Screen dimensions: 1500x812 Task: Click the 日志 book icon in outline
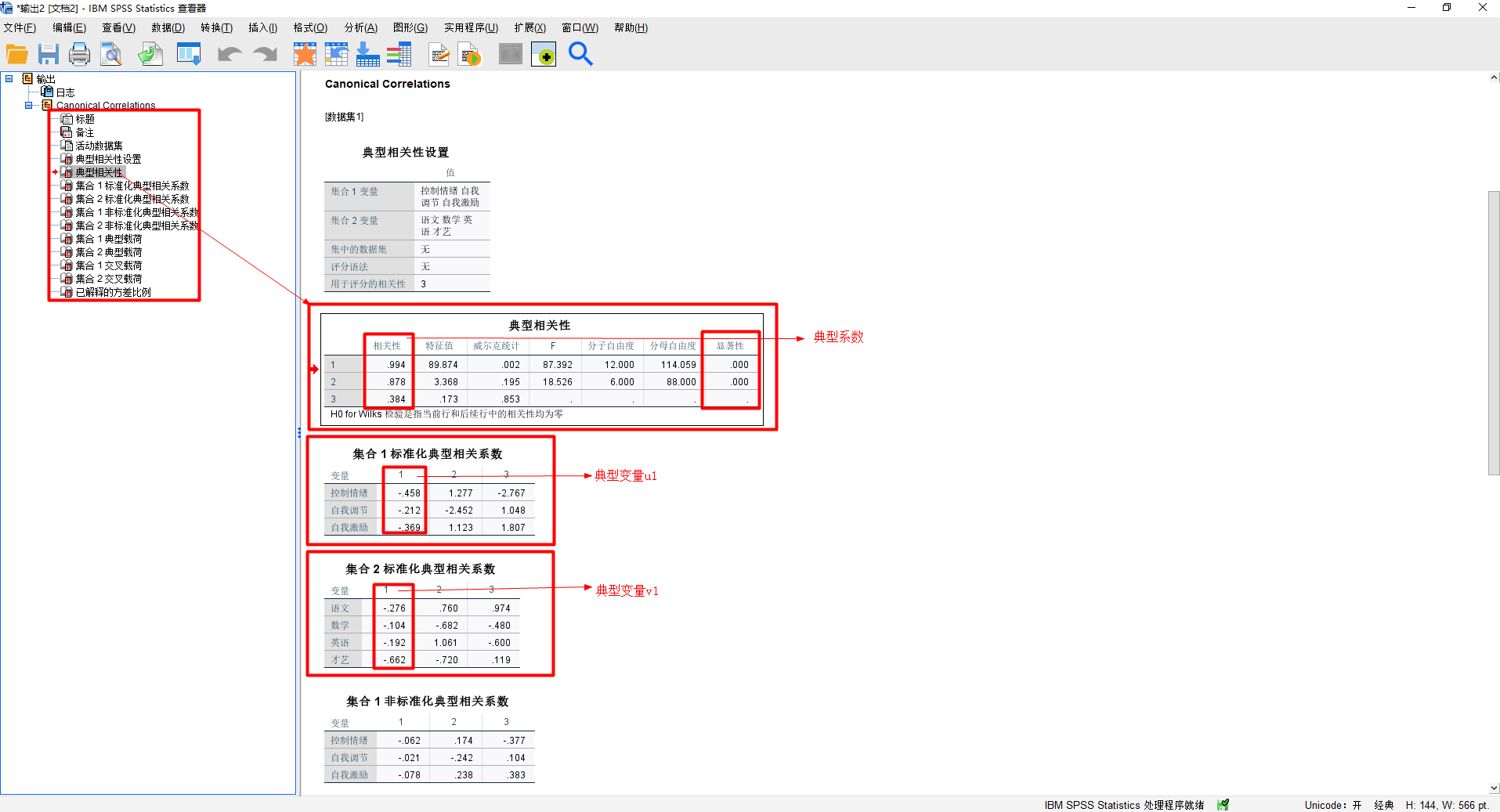(47, 92)
